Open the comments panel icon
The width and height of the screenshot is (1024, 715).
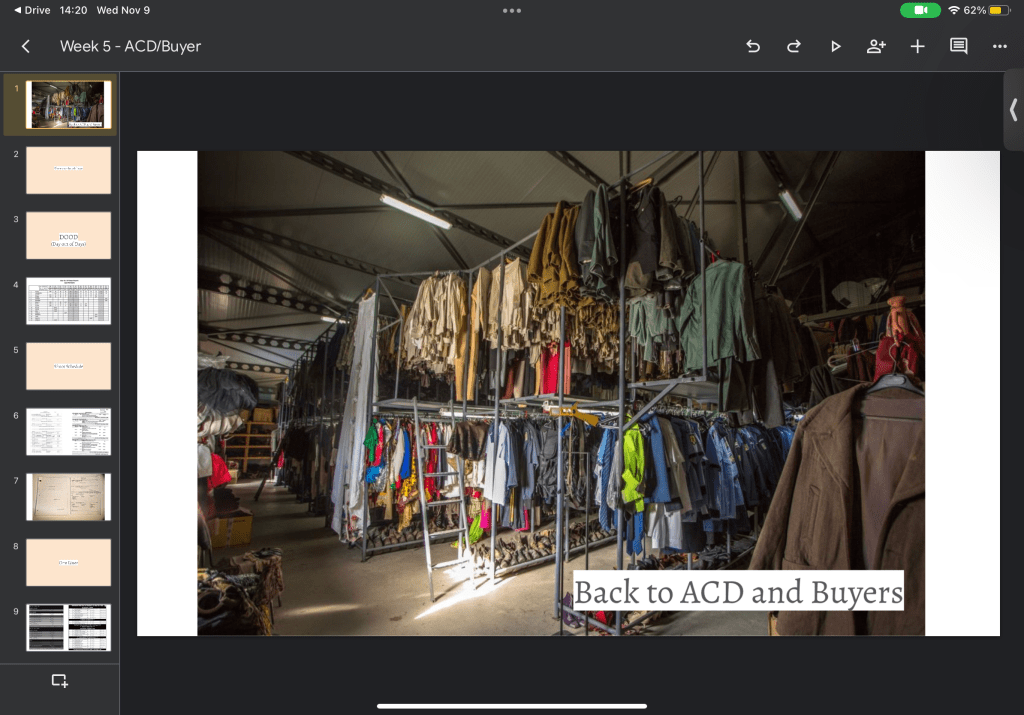pos(958,46)
